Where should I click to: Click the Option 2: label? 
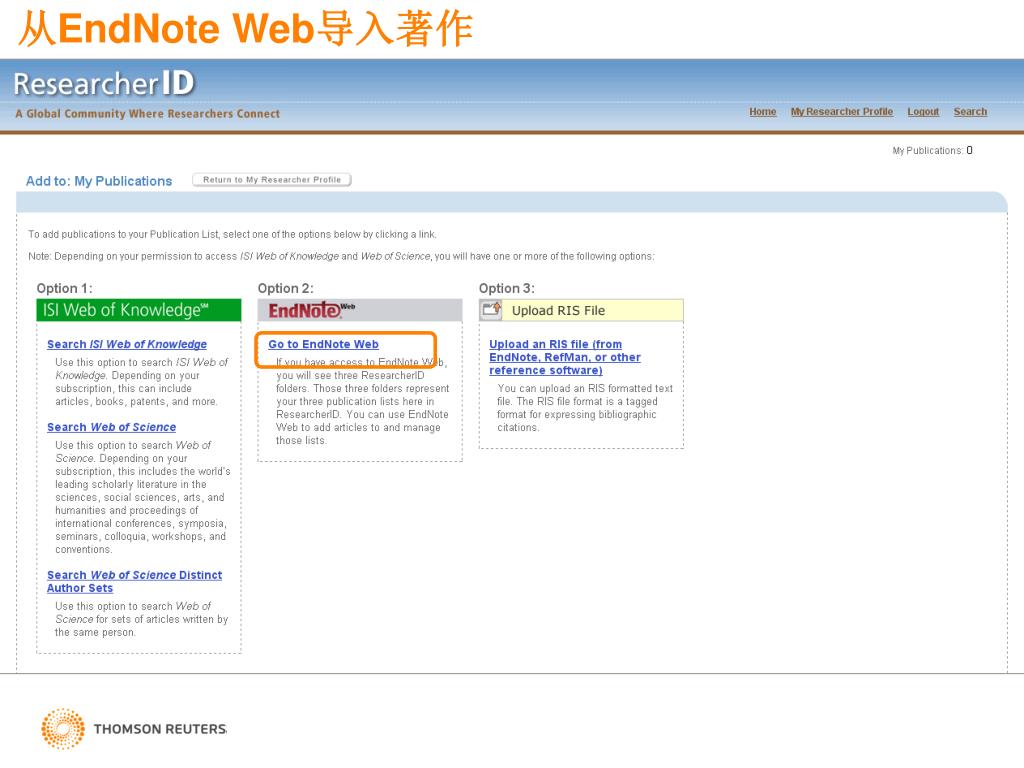coord(285,288)
